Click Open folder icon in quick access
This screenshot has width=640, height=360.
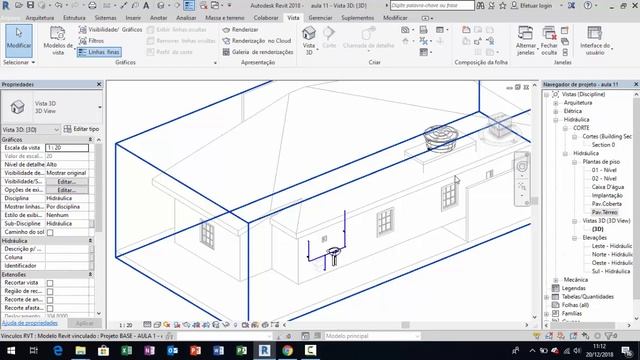(x=19, y=5)
